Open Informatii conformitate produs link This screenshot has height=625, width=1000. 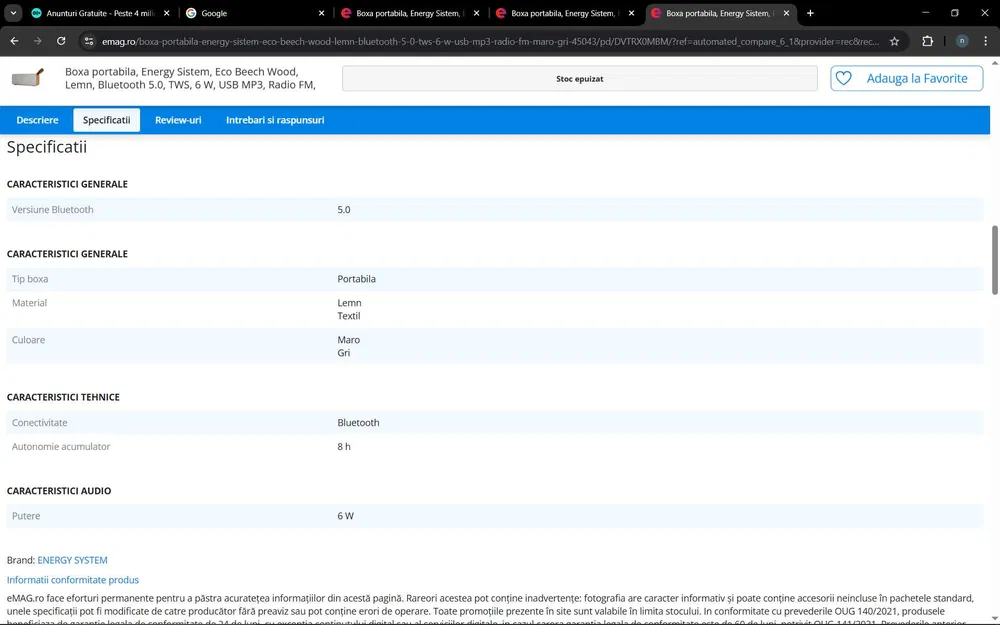[73, 580]
